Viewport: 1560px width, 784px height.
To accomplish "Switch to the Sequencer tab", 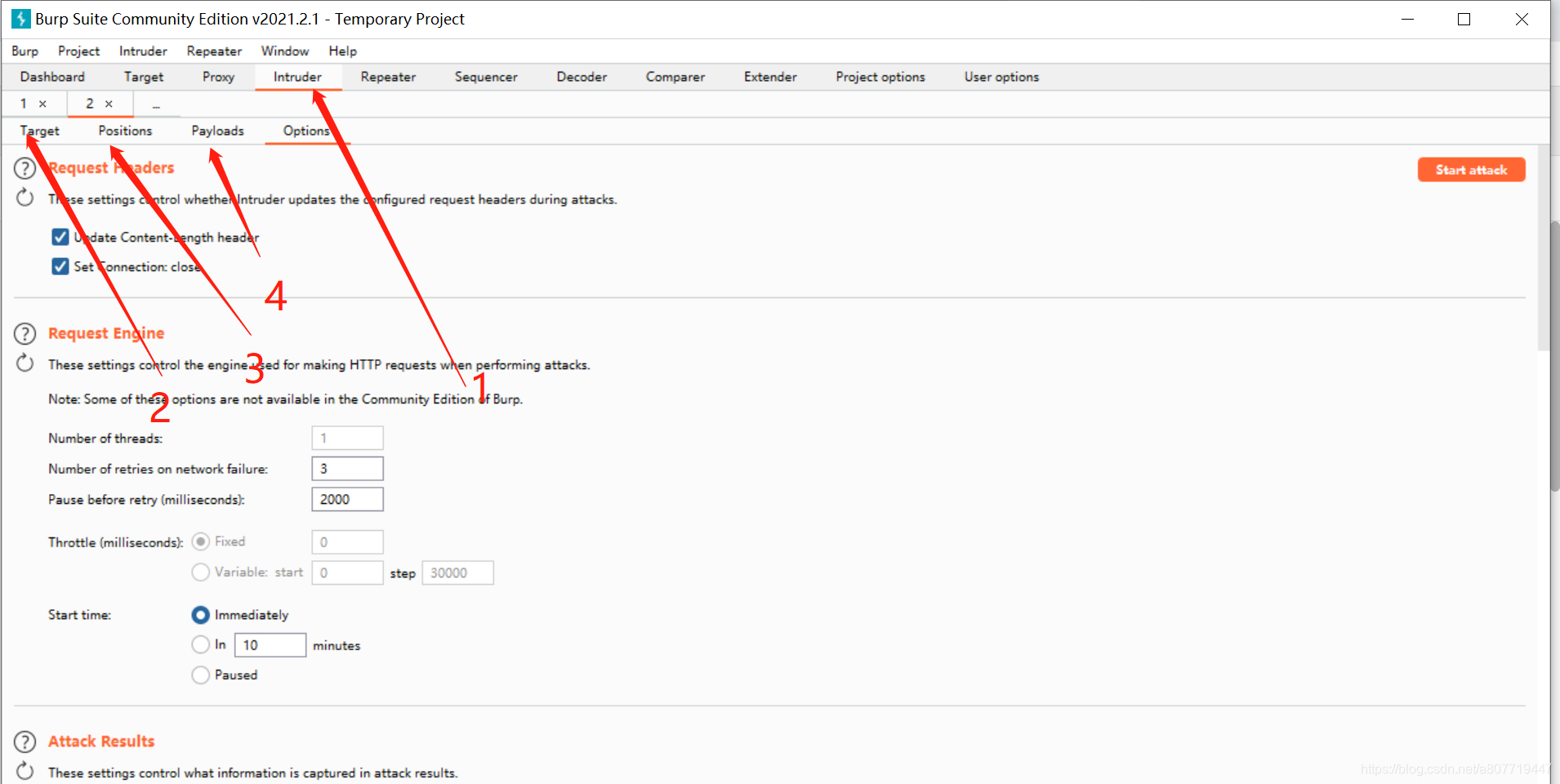I will point(486,77).
